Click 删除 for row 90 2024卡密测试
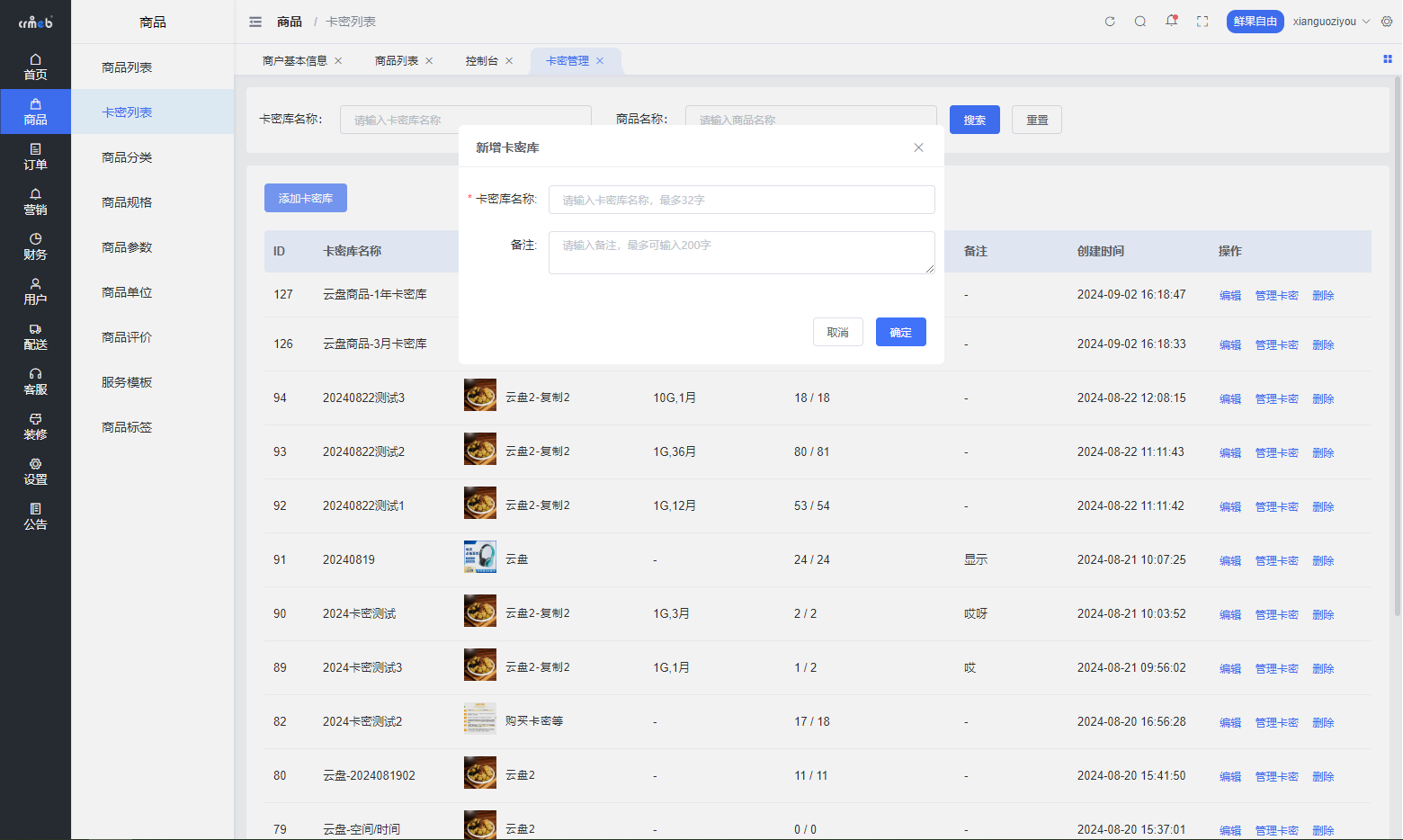The image size is (1403, 840). click(1323, 614)
